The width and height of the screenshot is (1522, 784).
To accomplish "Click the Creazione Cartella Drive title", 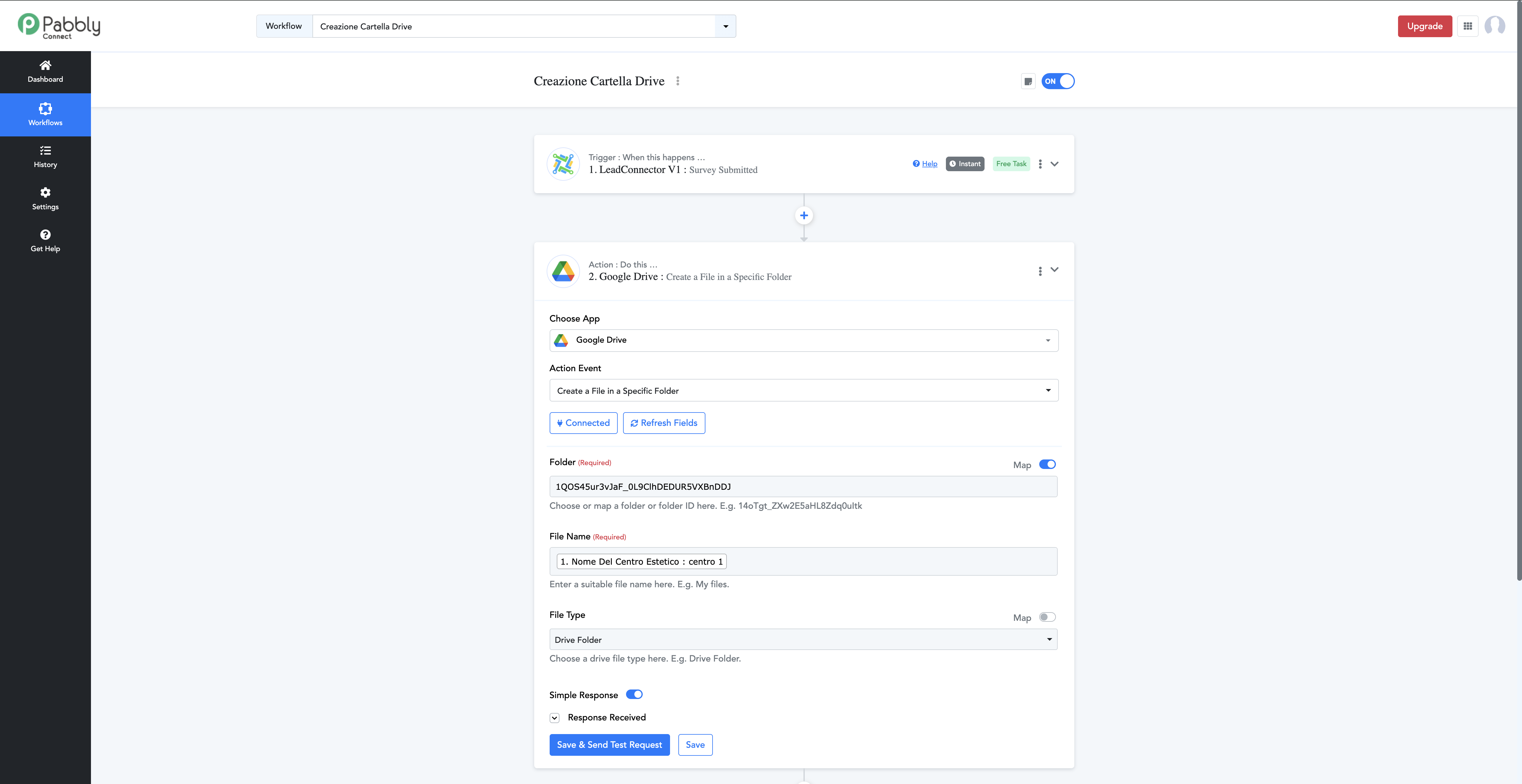I will click(598, 81).
